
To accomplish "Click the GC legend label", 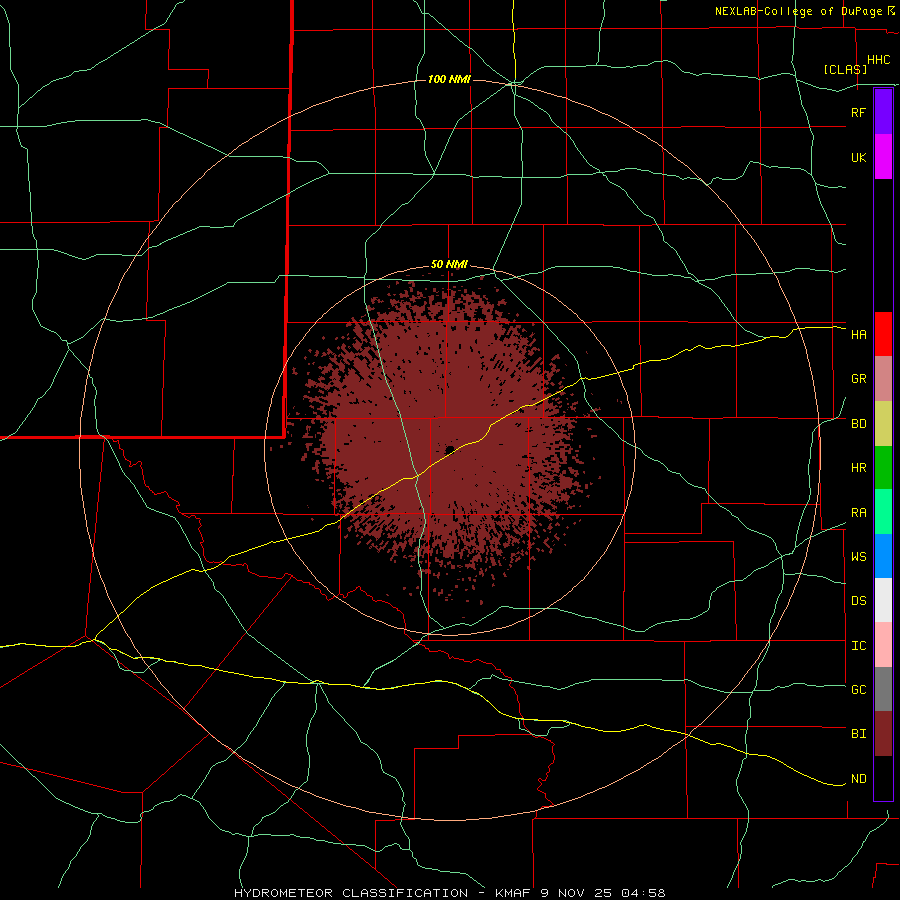I will click(x=858, y=690).
